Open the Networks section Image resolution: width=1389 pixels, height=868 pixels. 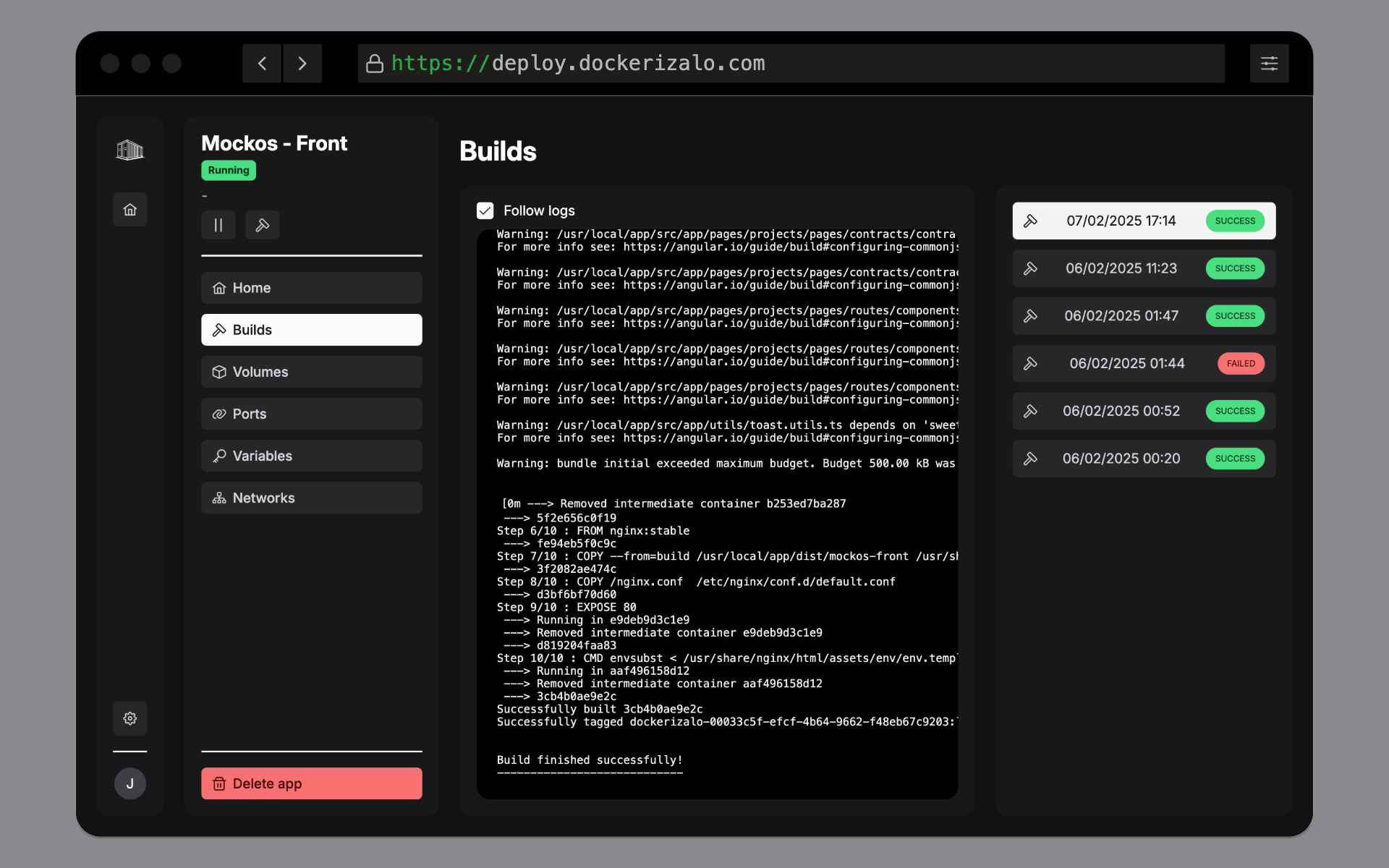pyautogui.click(x=312, y=498)
